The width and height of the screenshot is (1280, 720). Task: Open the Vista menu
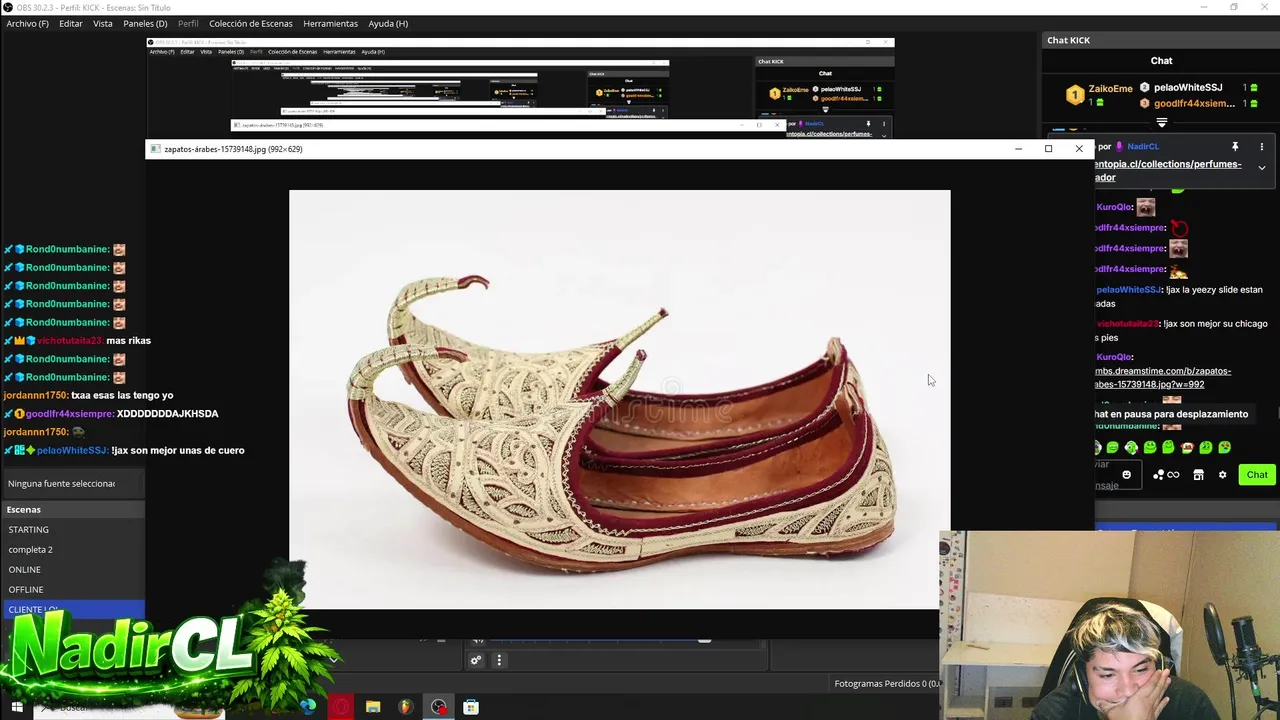pyautogui.click(x=103, y=23)
